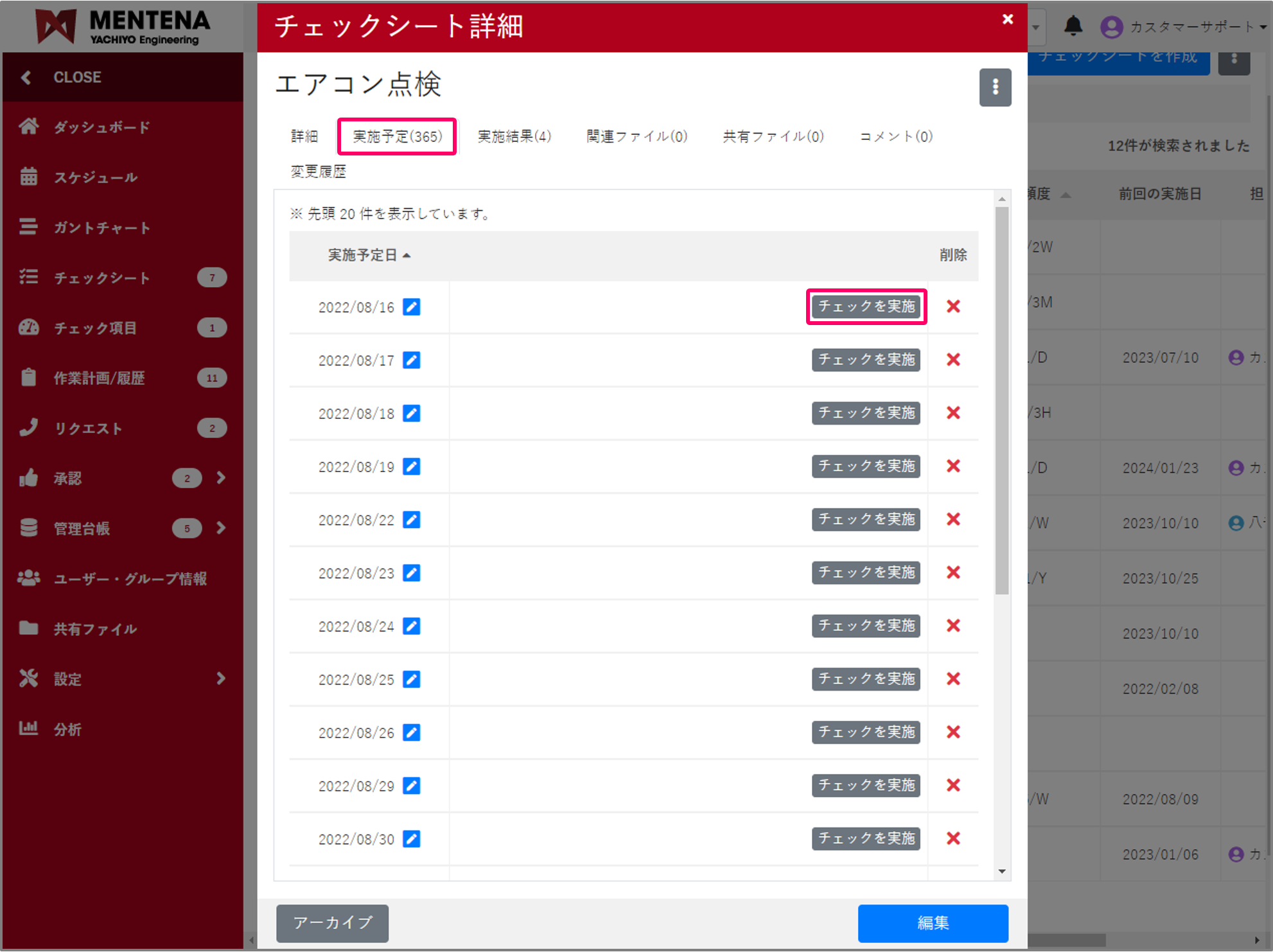This screenshot has width=1273, height=952.
Task: Click the チェックシート sidebar icon
Action: coord(29,278)
